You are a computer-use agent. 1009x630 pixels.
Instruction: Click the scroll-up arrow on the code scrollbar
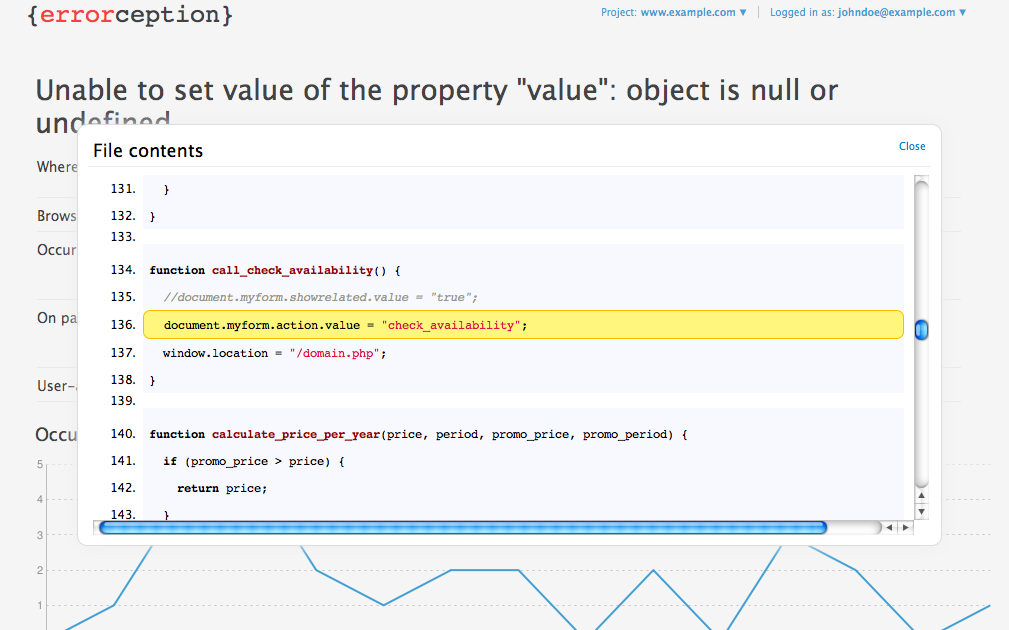[x=921, y=495]
